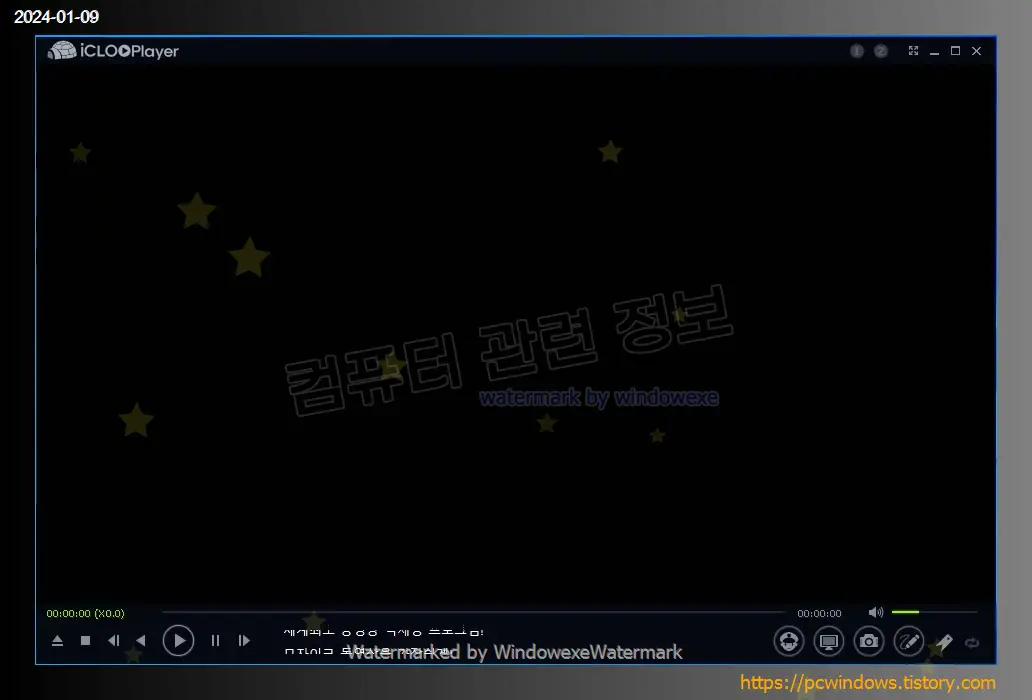
Task: Click the monitor display icon
Action: (829, 641)
